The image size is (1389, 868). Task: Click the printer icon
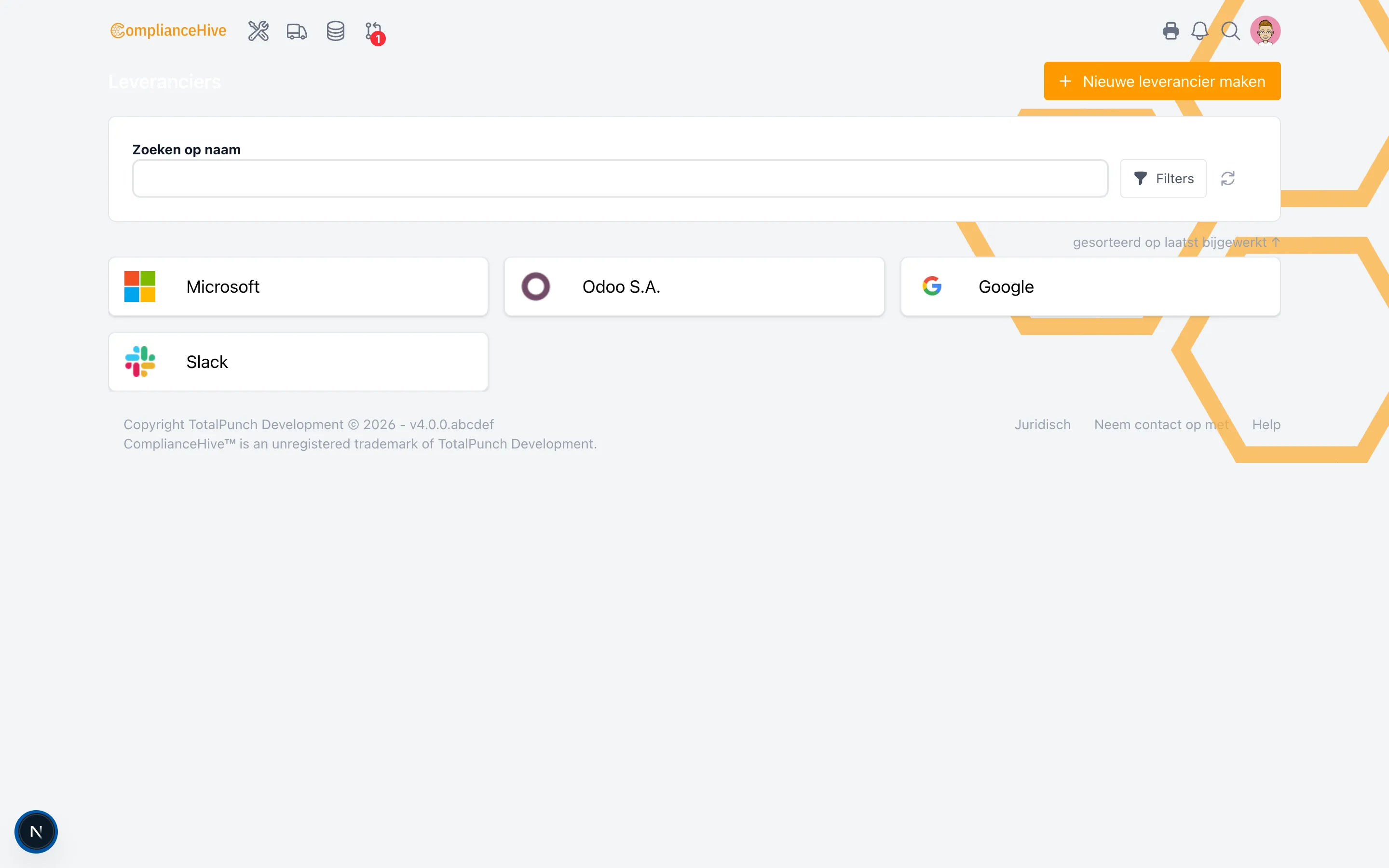1171,30
